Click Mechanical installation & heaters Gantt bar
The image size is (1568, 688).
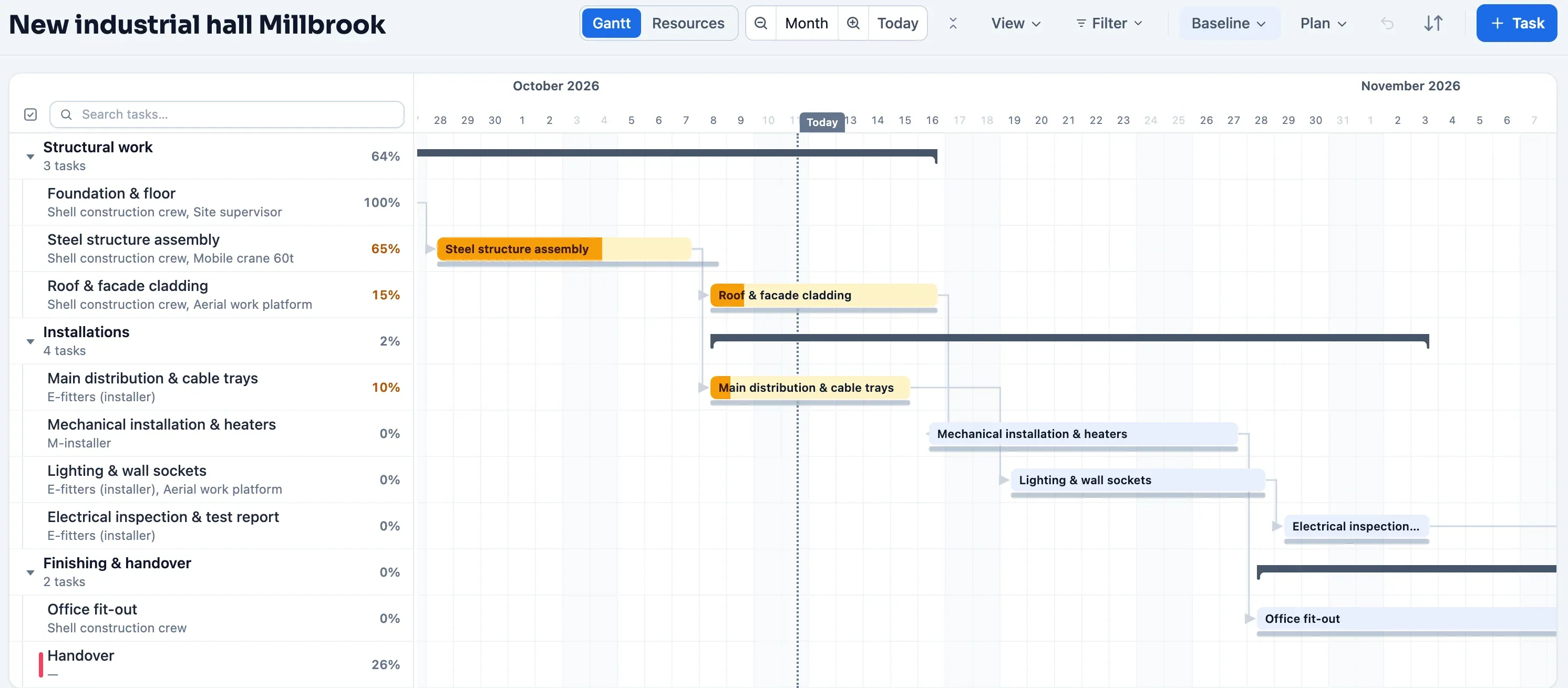(x=1084, y=434)
